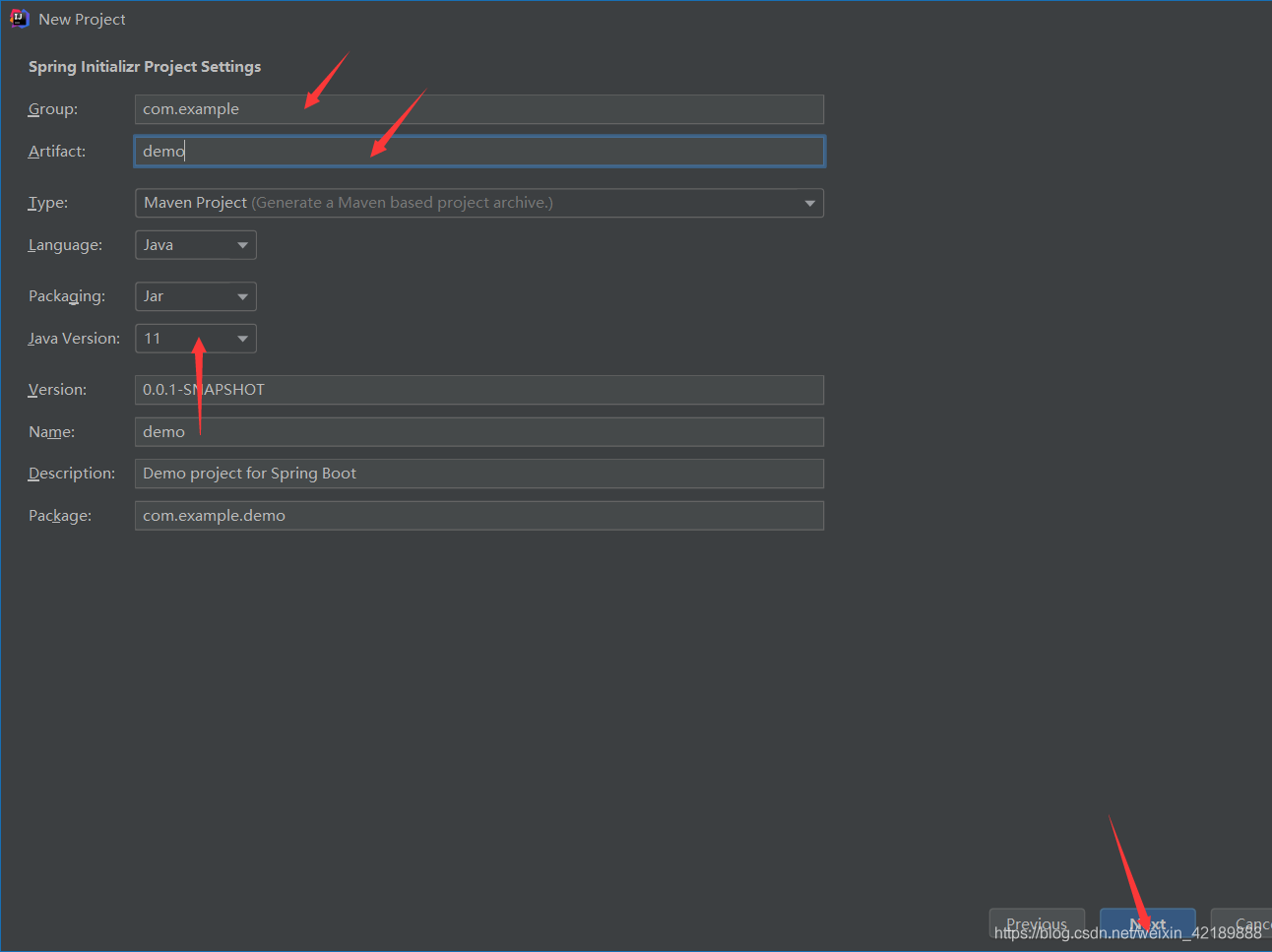The height and width of the screenshot is (952, 1272).
Task: Click the Spring Initializr Project Settings heading
Action: pos(145,67)
